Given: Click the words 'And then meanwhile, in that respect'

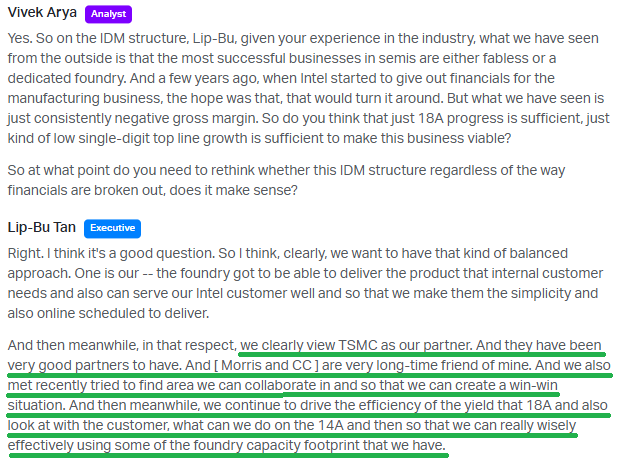Looking at the screenshot, I should pos(122,345).
